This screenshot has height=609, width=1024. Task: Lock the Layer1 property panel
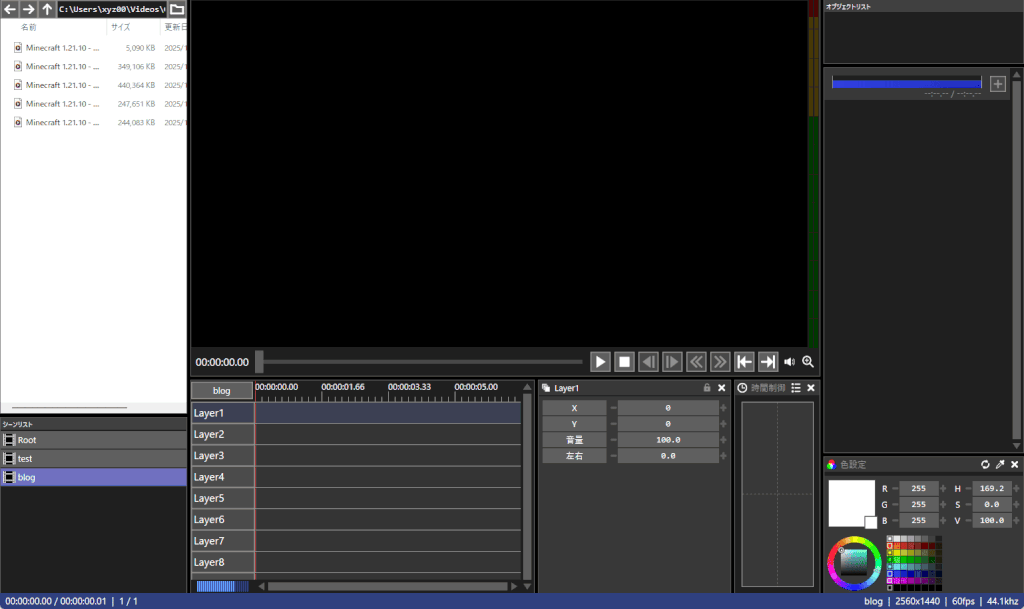(x=708, y=387)
